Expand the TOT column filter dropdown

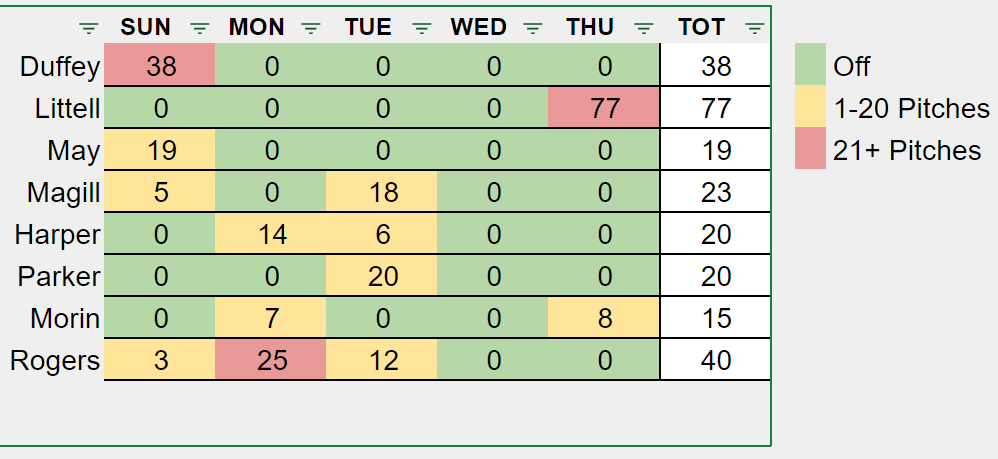(x=755, y=28)
